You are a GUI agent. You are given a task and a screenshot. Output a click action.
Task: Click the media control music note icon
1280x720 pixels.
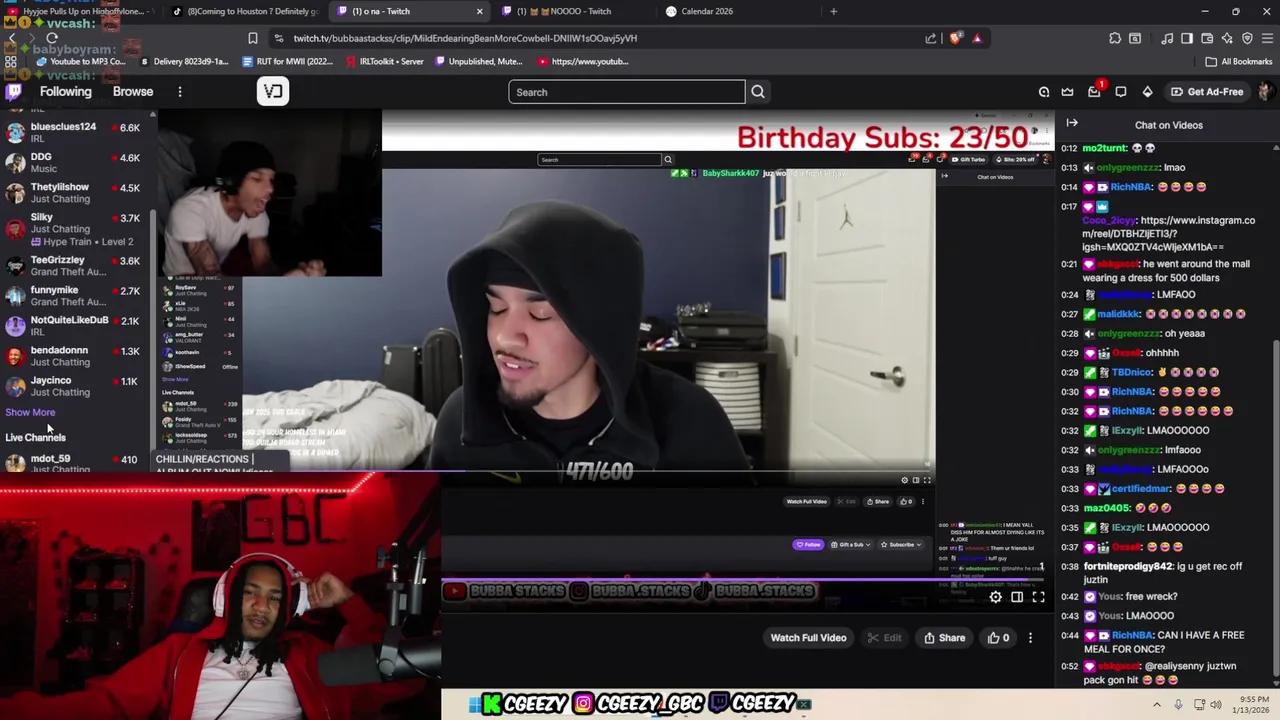point(1167,38)
